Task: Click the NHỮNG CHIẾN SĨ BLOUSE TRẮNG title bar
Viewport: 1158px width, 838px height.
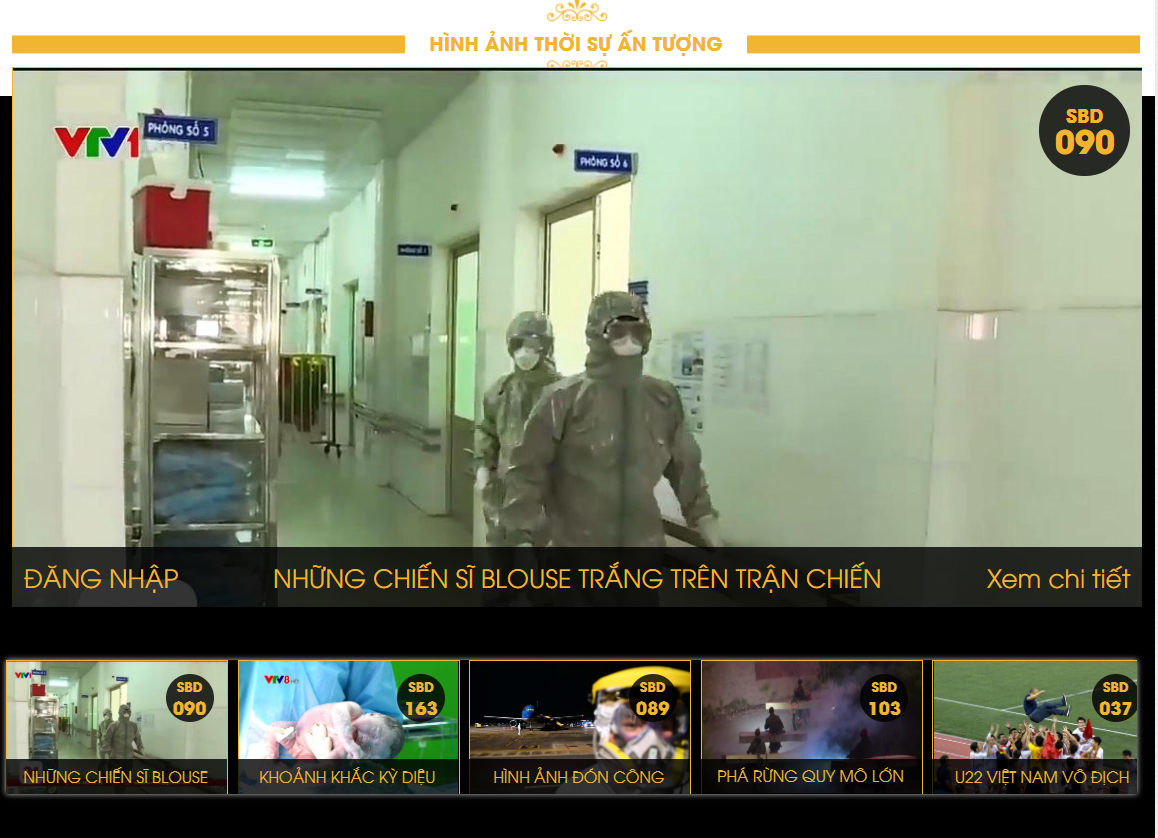Action: tap(578, 578)
